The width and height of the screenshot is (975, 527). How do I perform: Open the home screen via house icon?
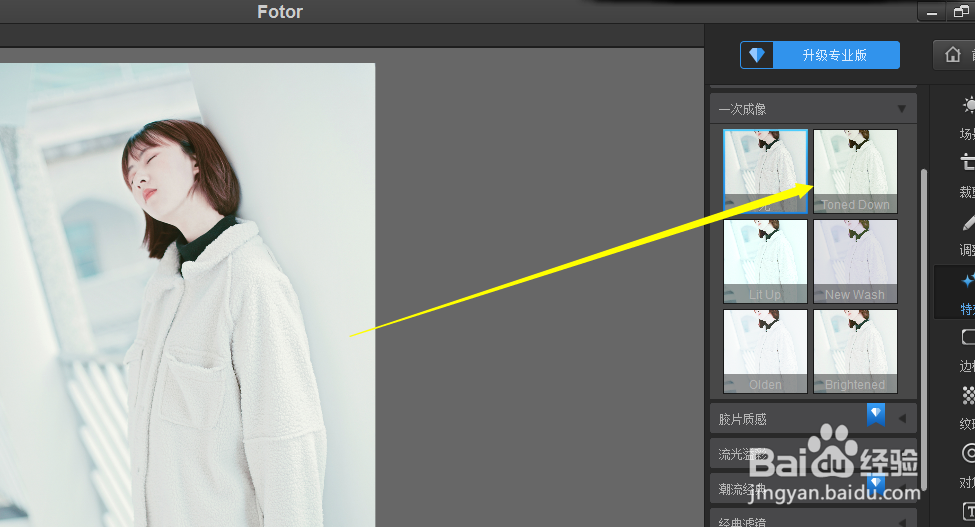coord(953,55)
